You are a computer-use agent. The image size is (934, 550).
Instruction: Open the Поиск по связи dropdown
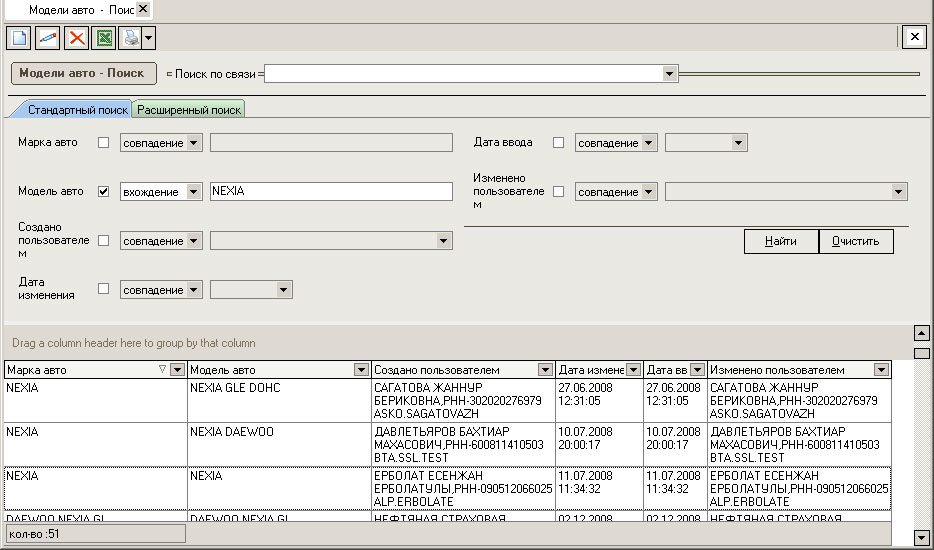[669, 74]
